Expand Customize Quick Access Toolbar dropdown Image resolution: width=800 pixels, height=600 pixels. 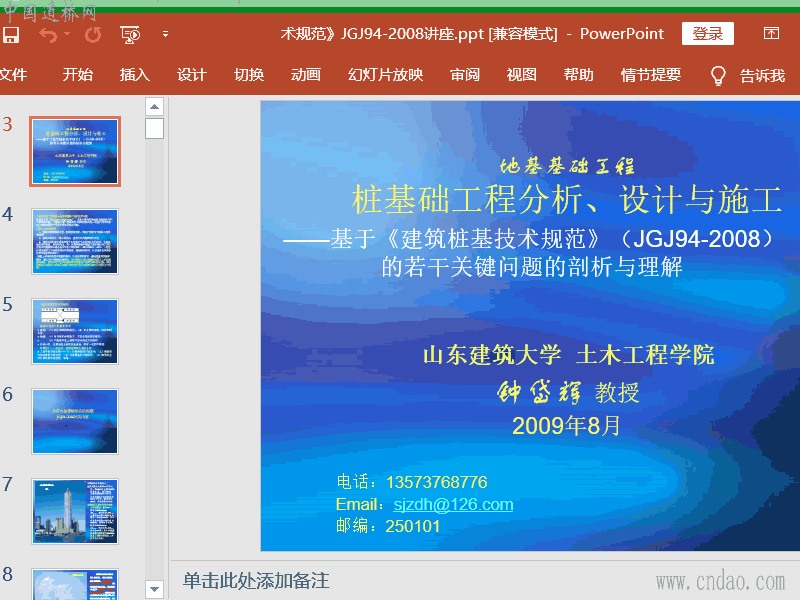pos(165,34)
